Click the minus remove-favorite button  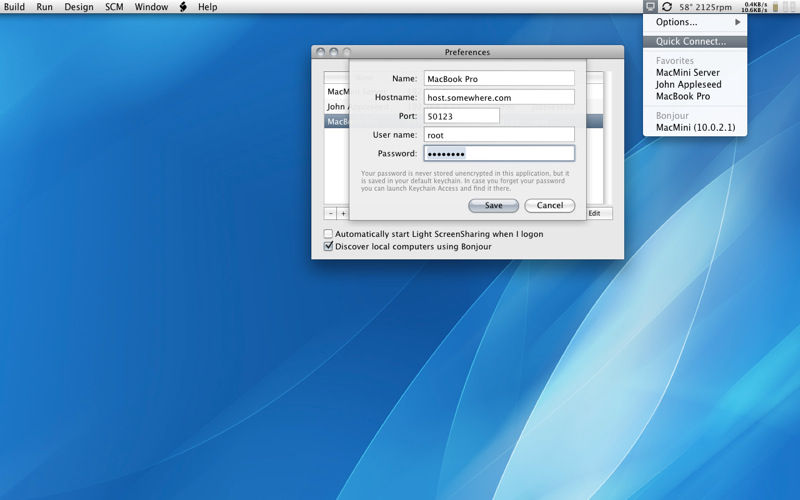pos(331,213)
